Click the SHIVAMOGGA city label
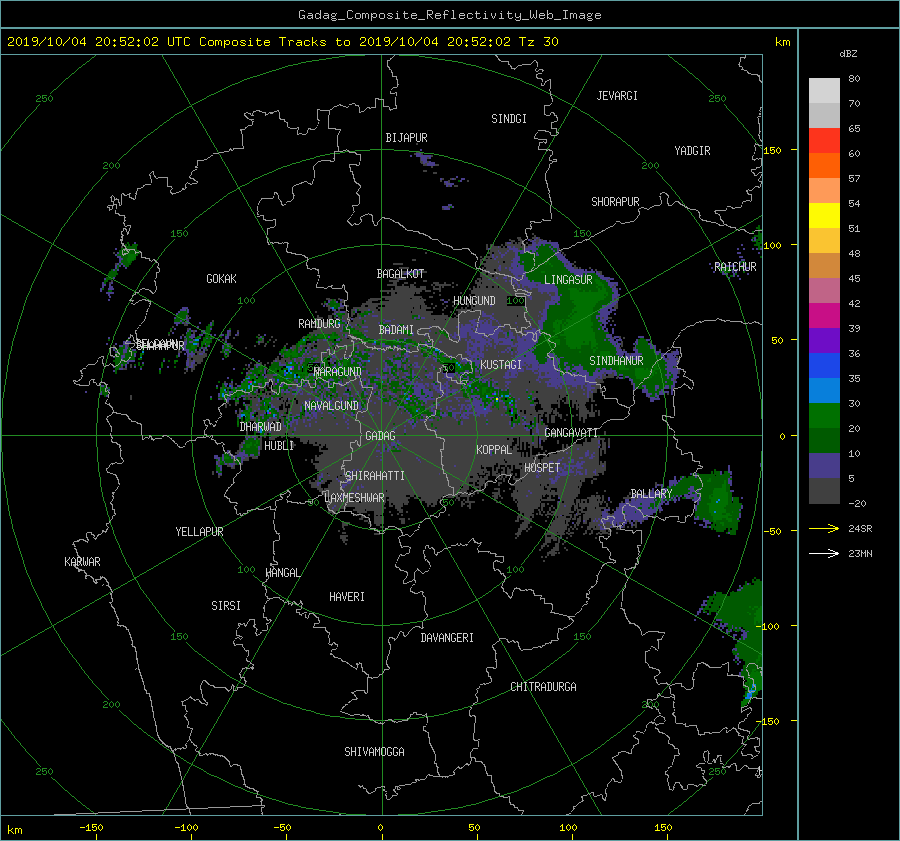Screen dimensions: 900x841 [x=374, y=752]
